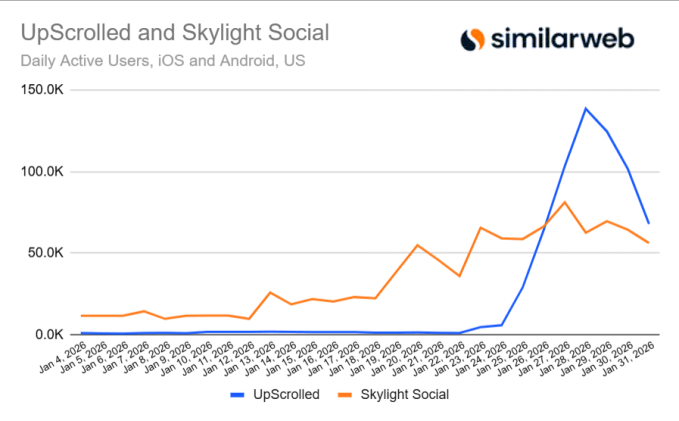Click the Skylight Social line endpoint on Jan 31

[x=649, y=243]
